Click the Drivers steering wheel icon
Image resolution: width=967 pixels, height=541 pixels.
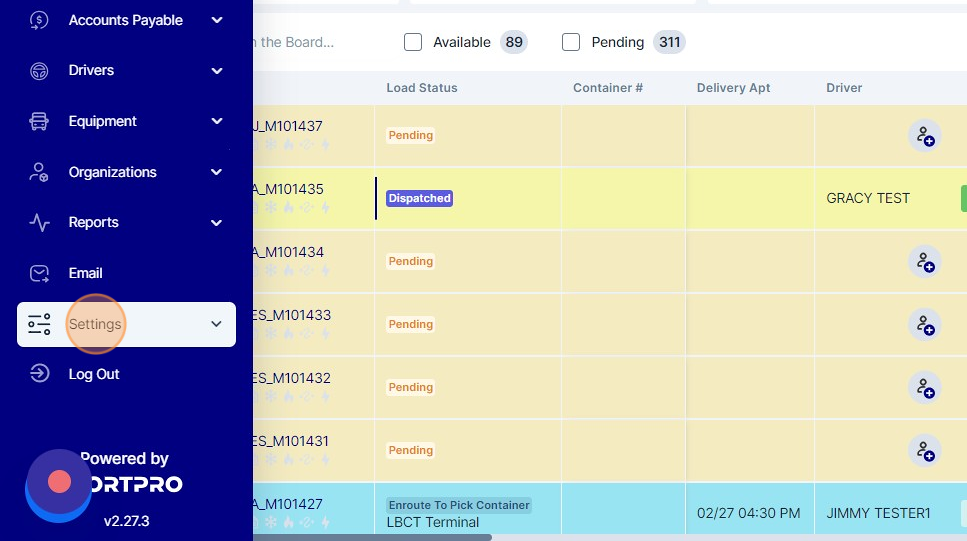click(39, 71)
